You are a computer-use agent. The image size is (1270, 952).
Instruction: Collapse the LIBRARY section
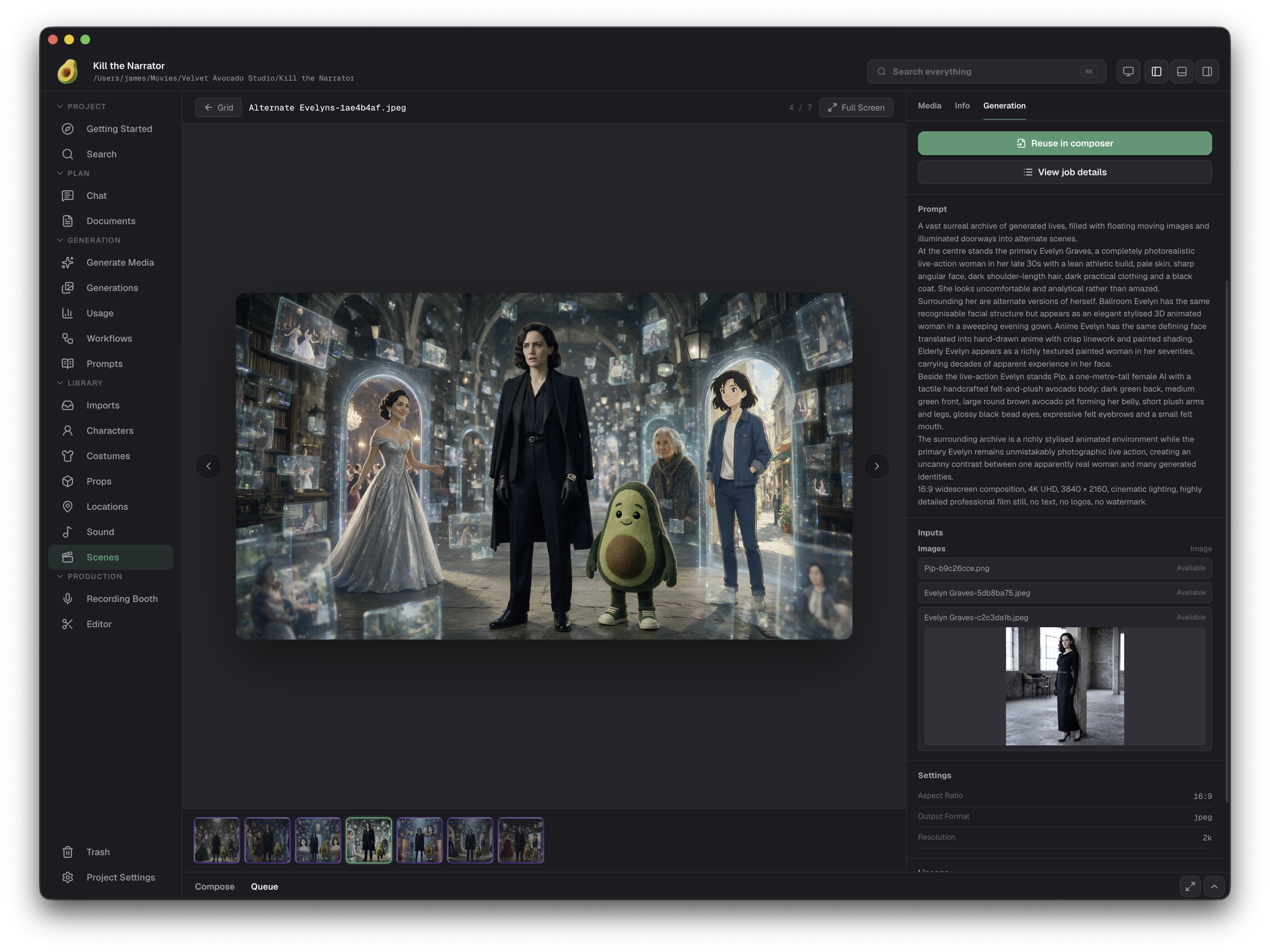(80, 383)
